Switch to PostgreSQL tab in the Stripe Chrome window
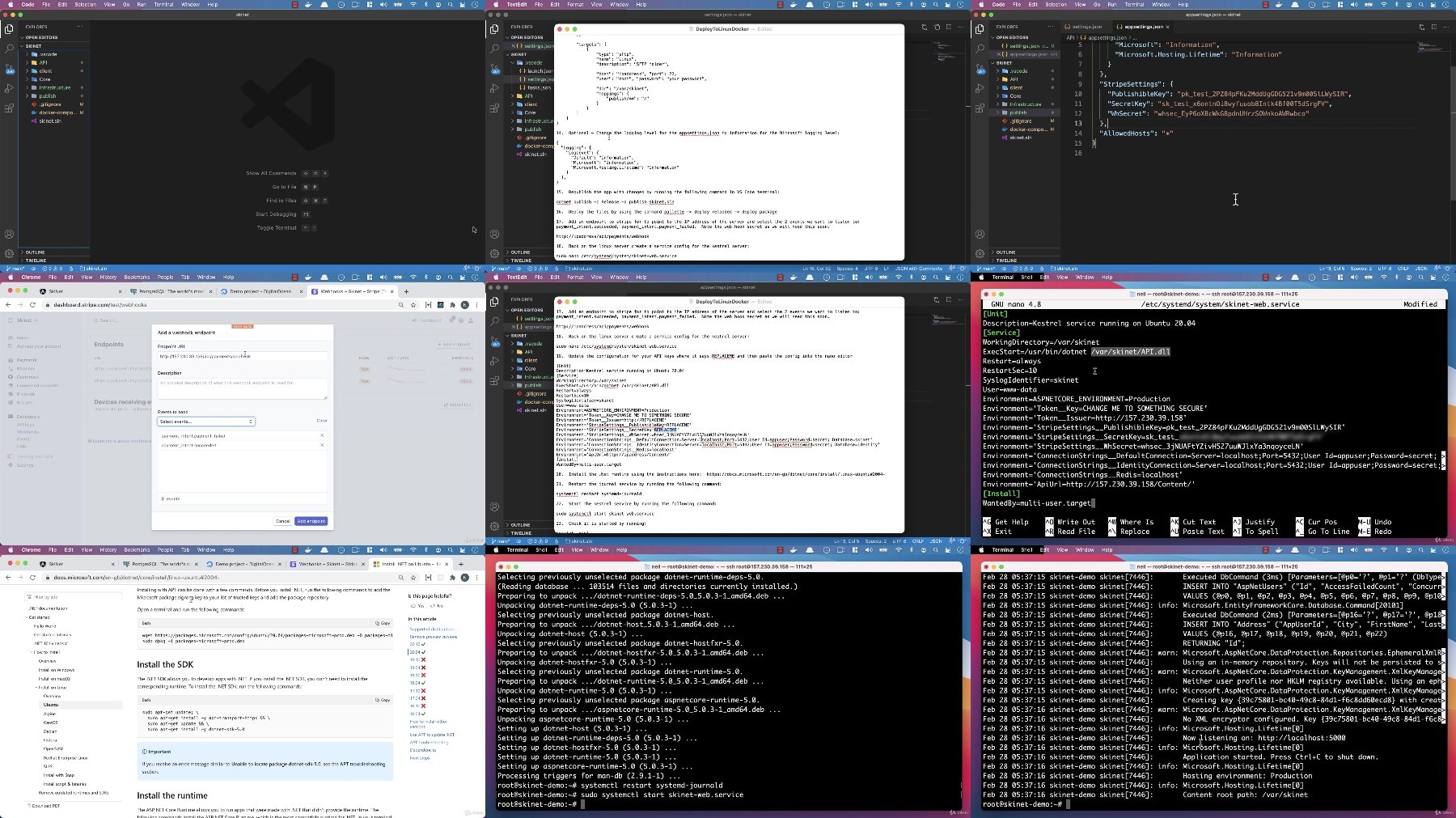This screenshot has width=1456, height=818. coord(170,291)
